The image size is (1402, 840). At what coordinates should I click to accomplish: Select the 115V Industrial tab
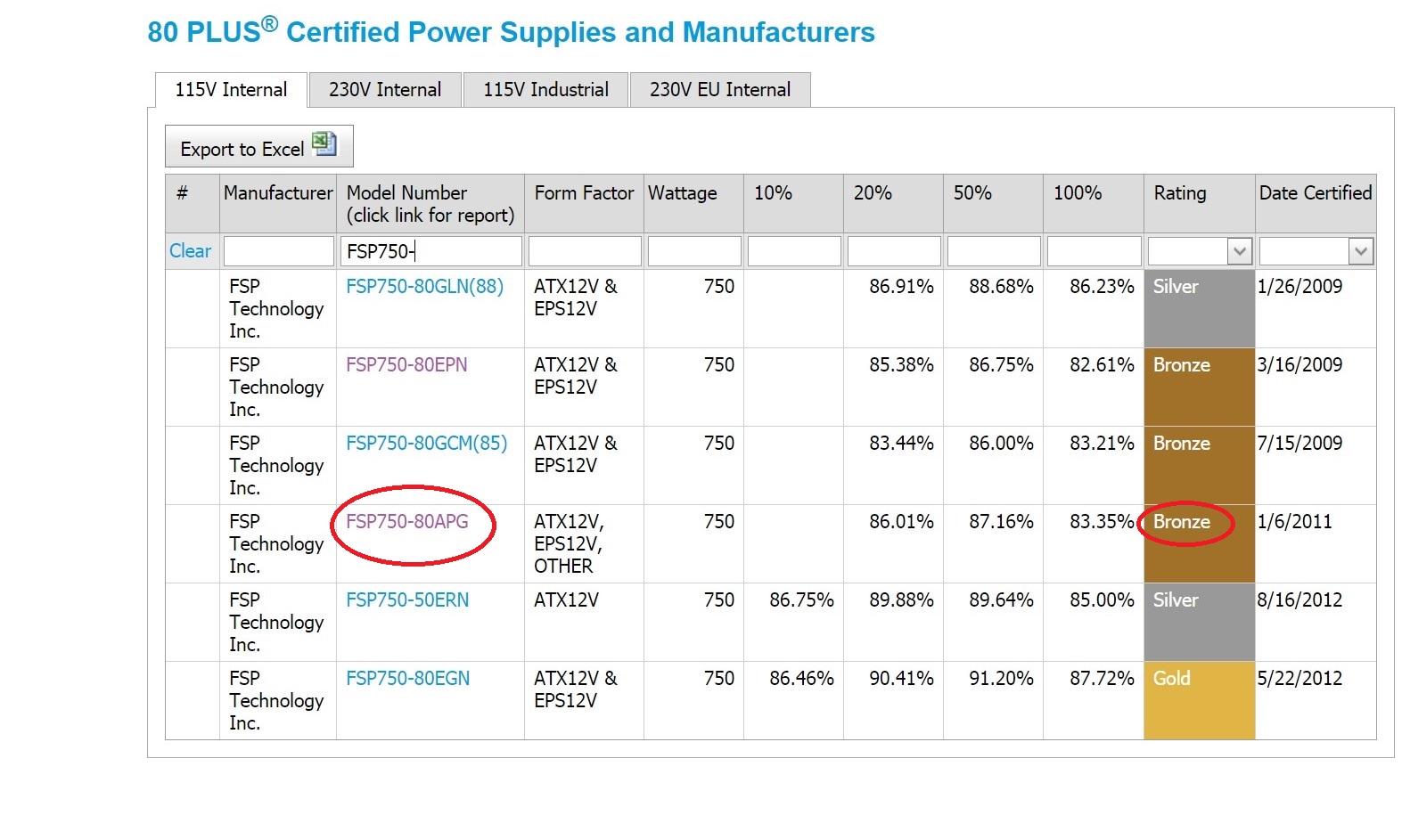[x=545, y=90]
